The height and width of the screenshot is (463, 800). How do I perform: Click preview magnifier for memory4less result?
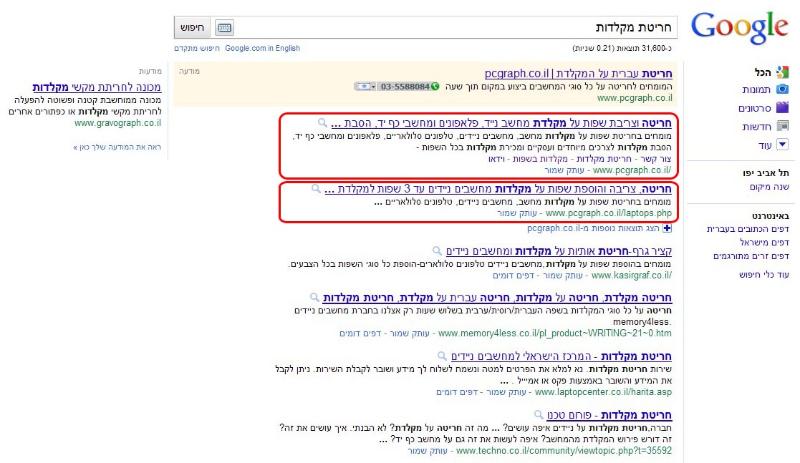coord(314,297)
